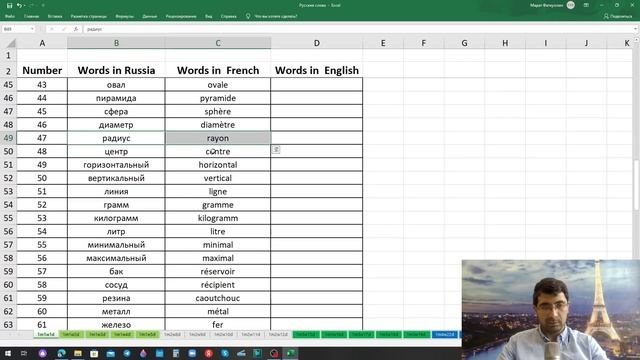Image resolution: width=640 pixels, height=360 pixels.
Task: Open the Рецензирование ribbon tab
Action: click(x=181, y=16)
